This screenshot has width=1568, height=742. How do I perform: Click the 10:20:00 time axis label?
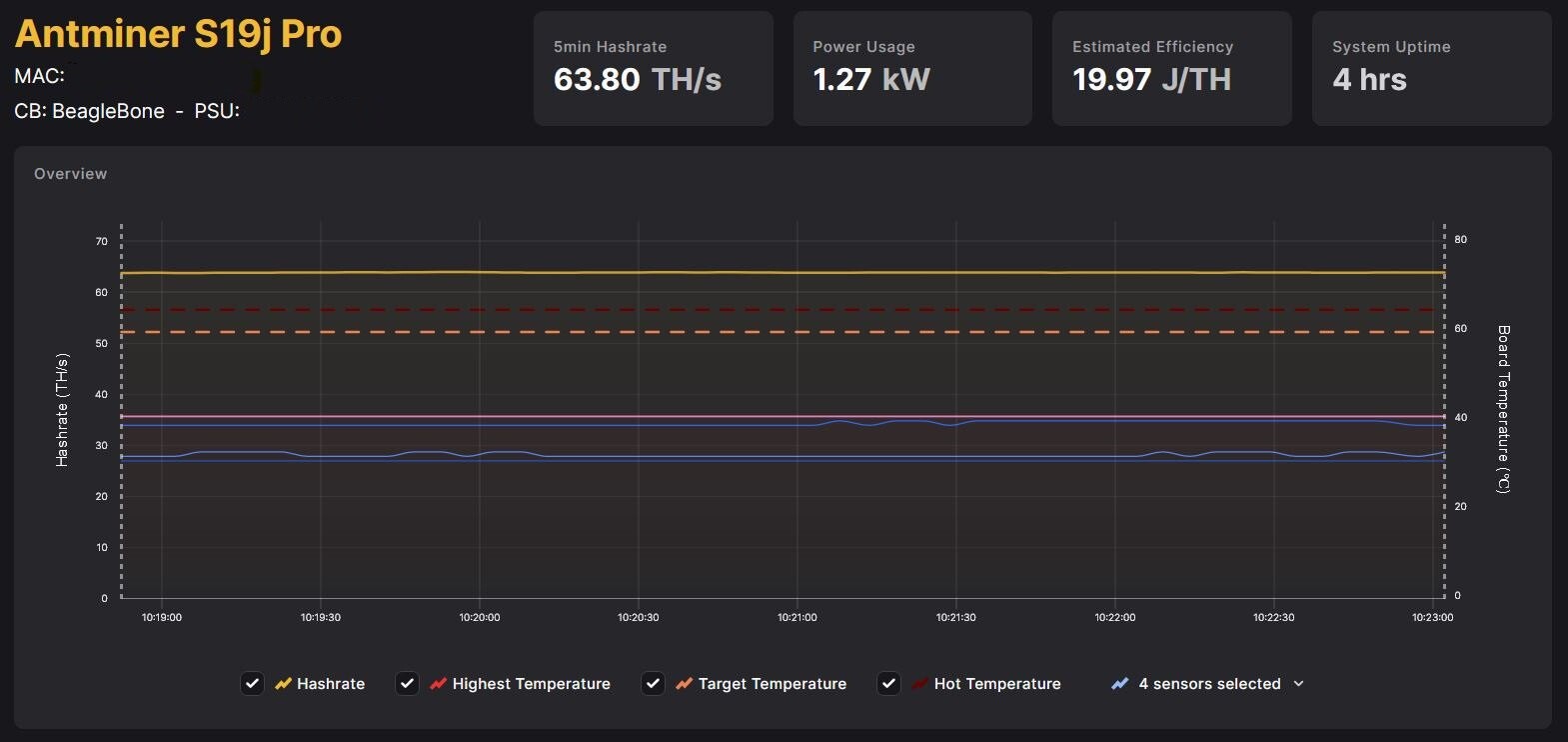point(480,617)
